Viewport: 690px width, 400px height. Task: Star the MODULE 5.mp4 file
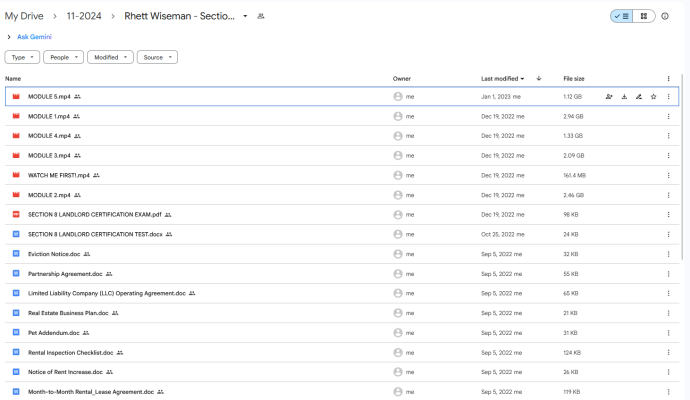point(653,97)
